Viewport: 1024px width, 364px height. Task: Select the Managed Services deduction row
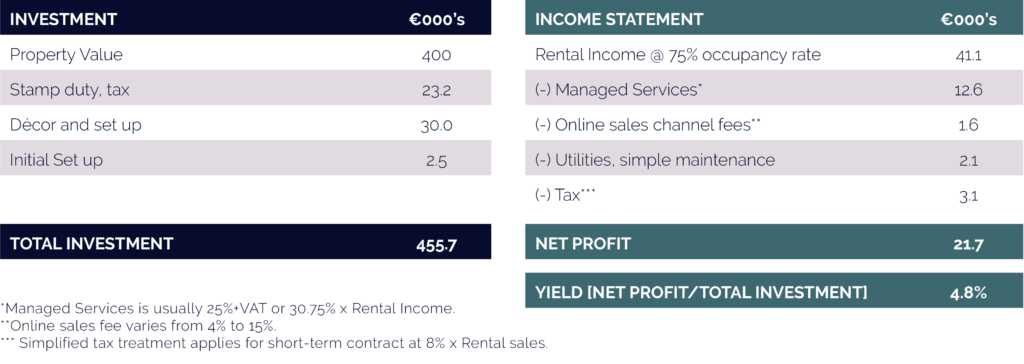[x=775, y=88]
